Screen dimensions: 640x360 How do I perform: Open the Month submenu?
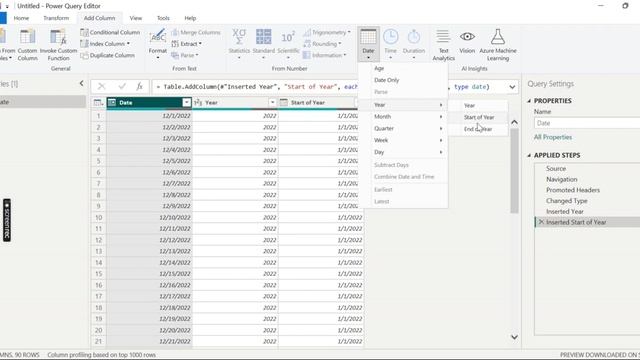click(x=403, y=117)
